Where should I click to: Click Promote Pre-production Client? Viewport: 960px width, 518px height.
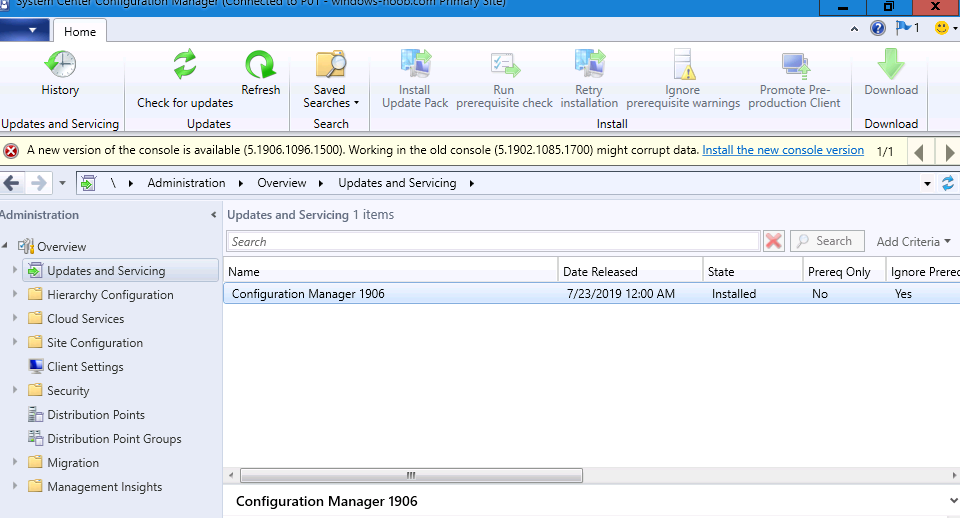point(794,80)
